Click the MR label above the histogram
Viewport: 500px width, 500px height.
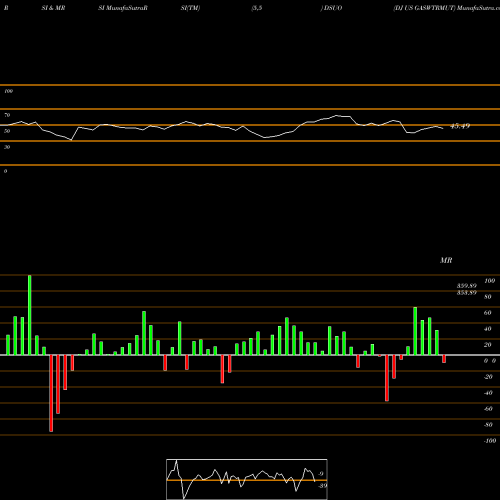pyautogui.click(x=446, y=260)
